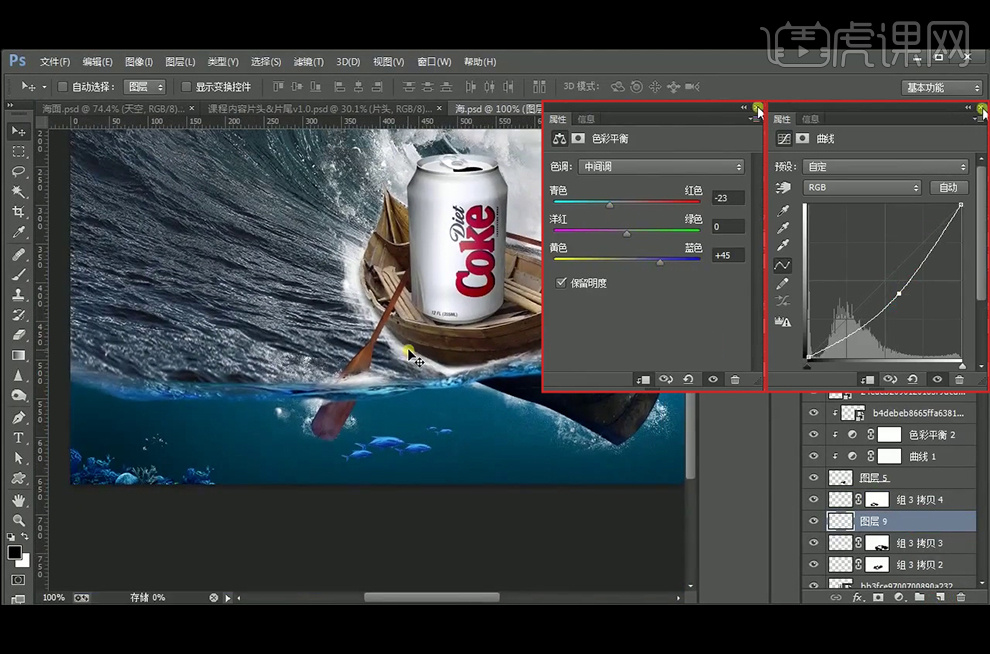
Task: Open the 滤镜(T) menu
Action: tap(308, 62)
